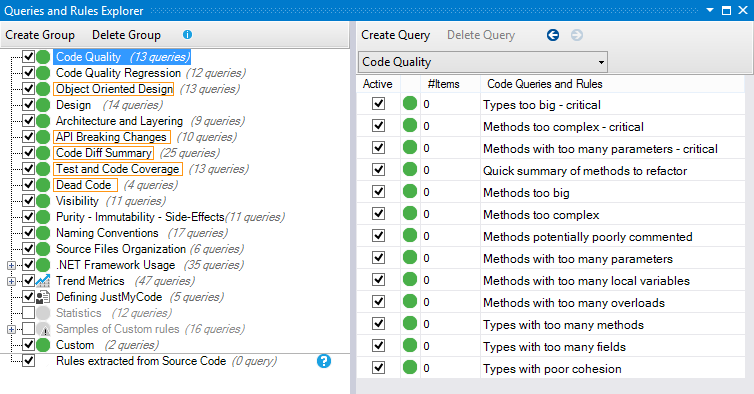Click the grey status circle of Statistics
This screenshot has width=754, height=394.
click(43, 313)
